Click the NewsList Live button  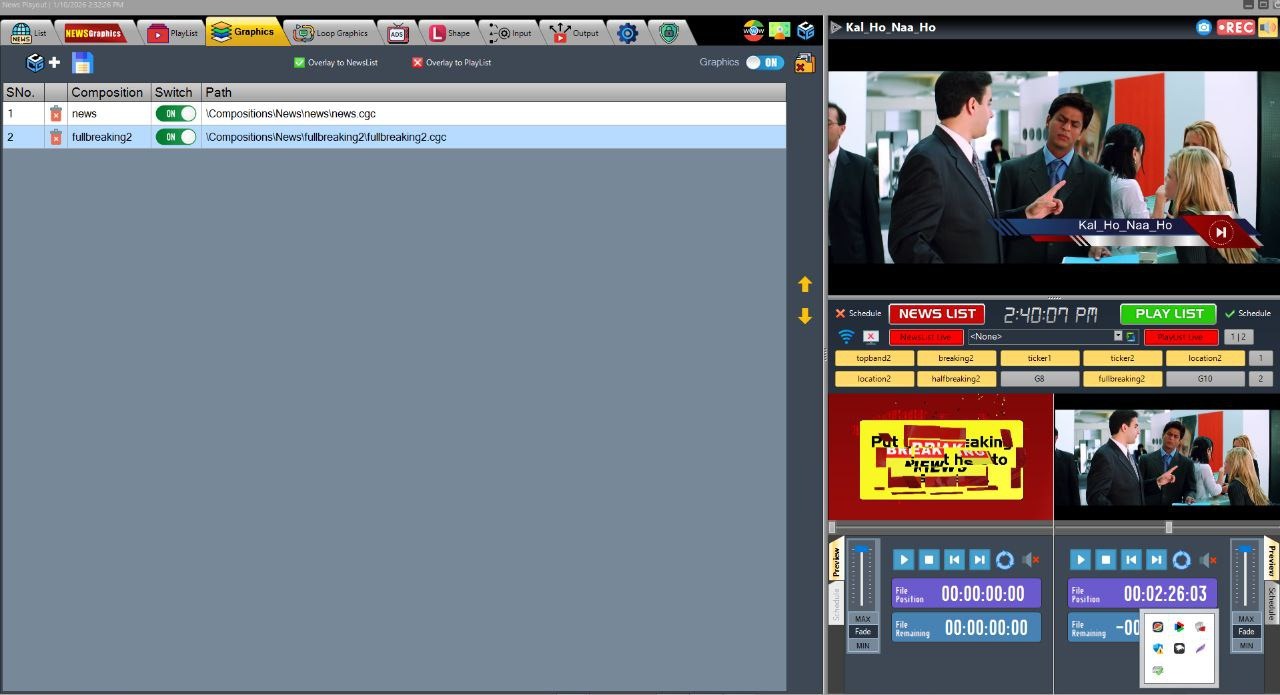click(926, 337)
